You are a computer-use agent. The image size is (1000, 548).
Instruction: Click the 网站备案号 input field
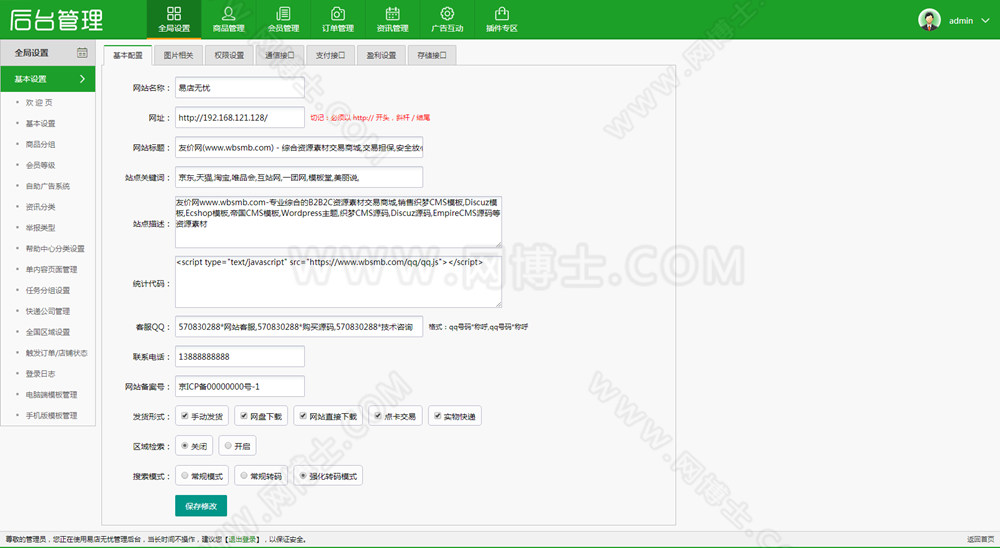pyautogui.click(x=240, y=387)
